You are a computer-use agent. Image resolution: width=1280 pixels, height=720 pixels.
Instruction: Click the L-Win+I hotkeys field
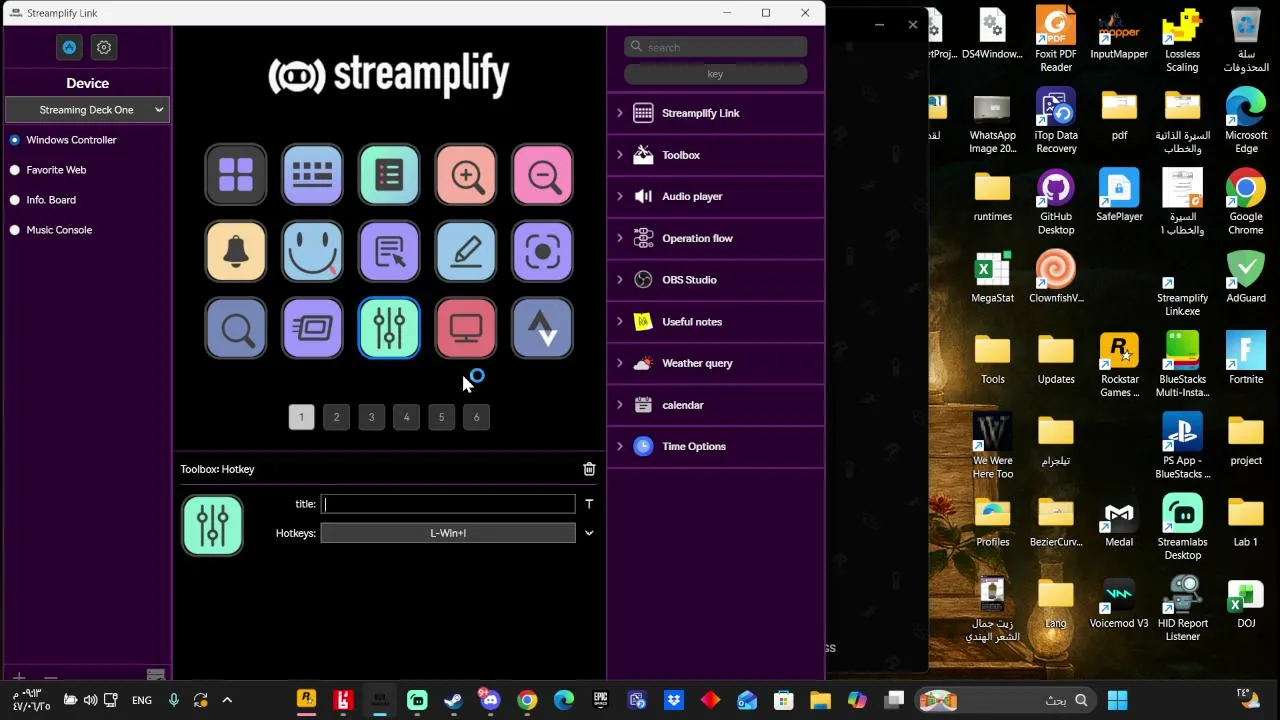448,533
